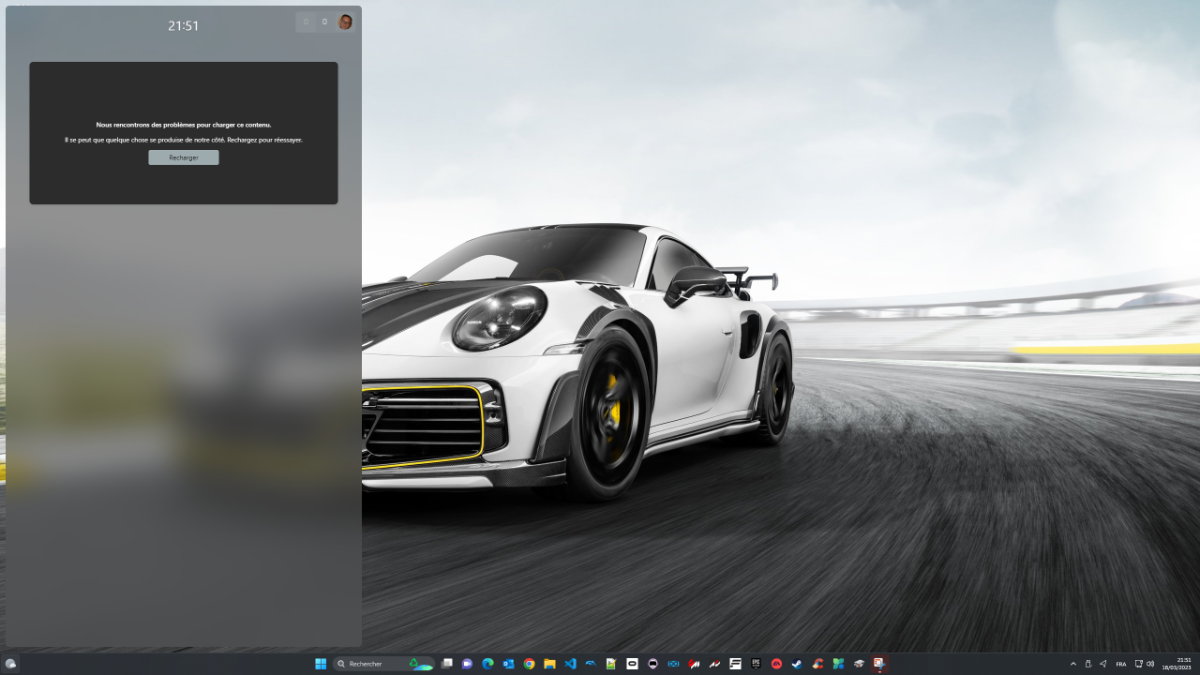Click the 'Il se peut que quelque chose' message line
This screenshot has height=675, width=1200.
pyautogui.click(x=183, y=140)
